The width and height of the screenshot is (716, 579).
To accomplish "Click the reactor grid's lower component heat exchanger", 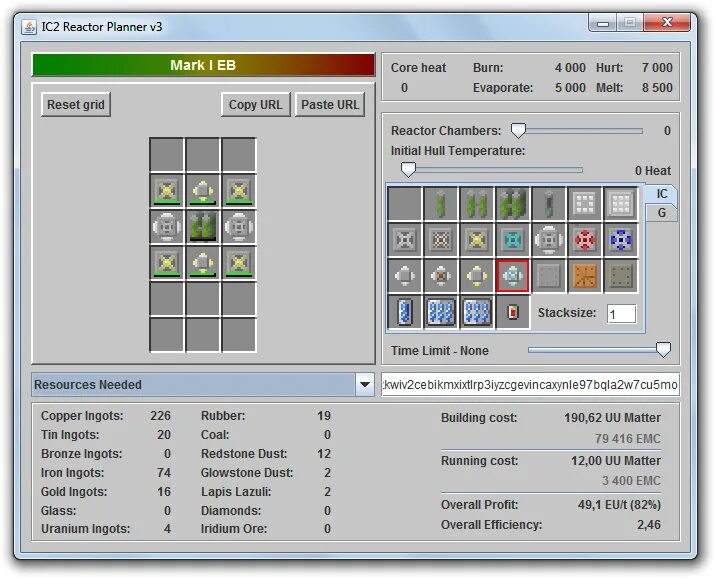I will point(203,263).
